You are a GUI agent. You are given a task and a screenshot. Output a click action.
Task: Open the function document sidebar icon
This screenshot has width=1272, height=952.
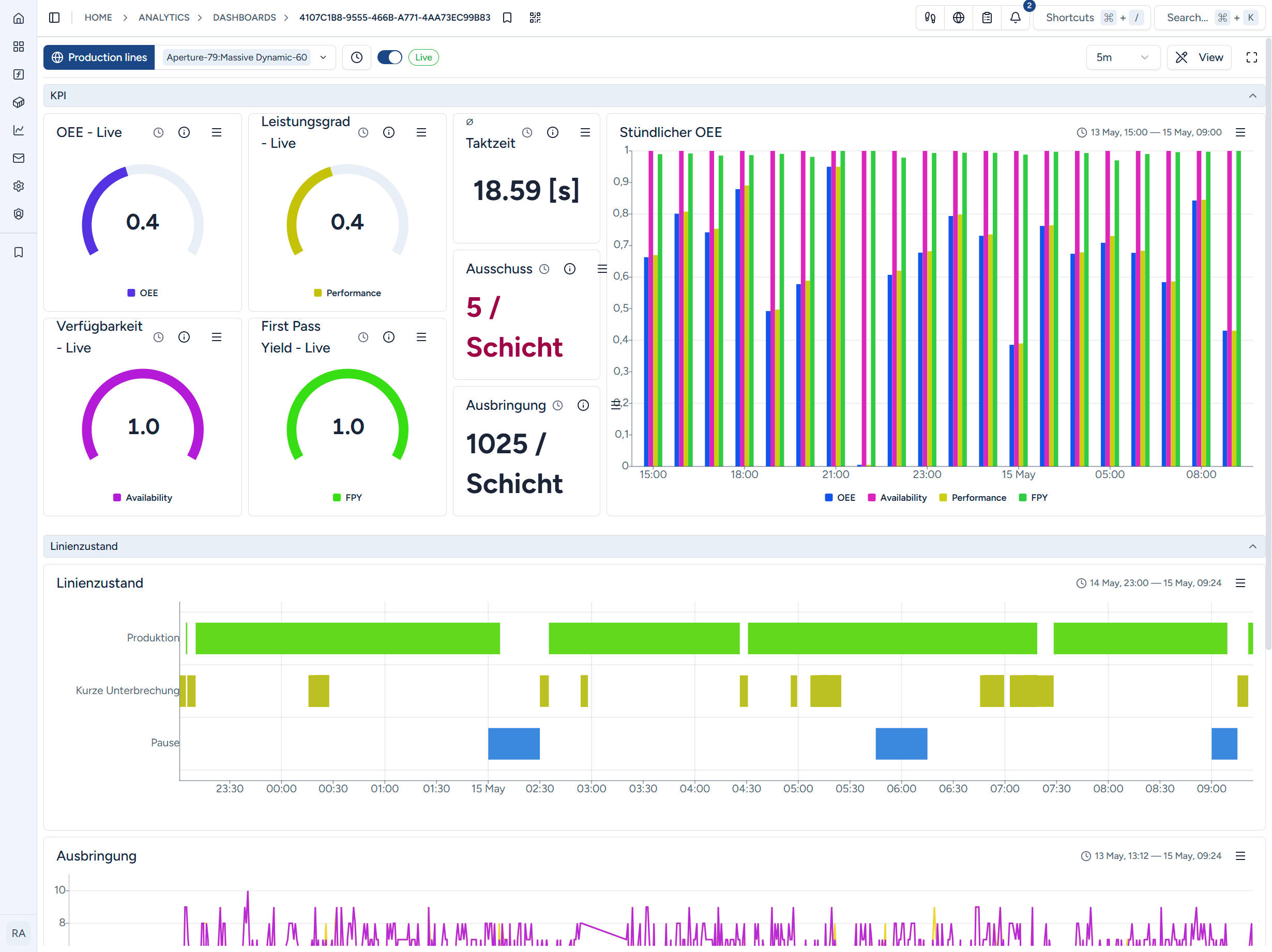point(19,74)
